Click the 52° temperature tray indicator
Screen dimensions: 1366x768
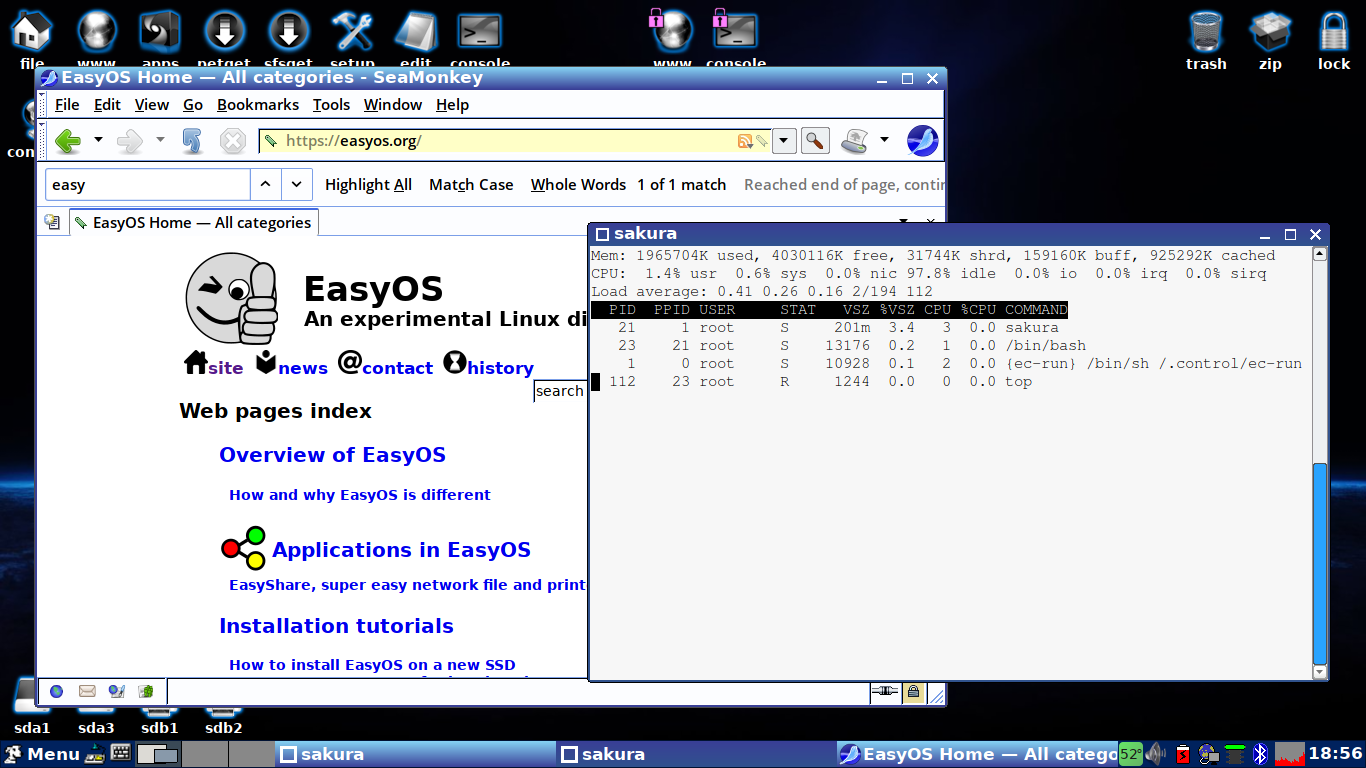click(1130, 754)
